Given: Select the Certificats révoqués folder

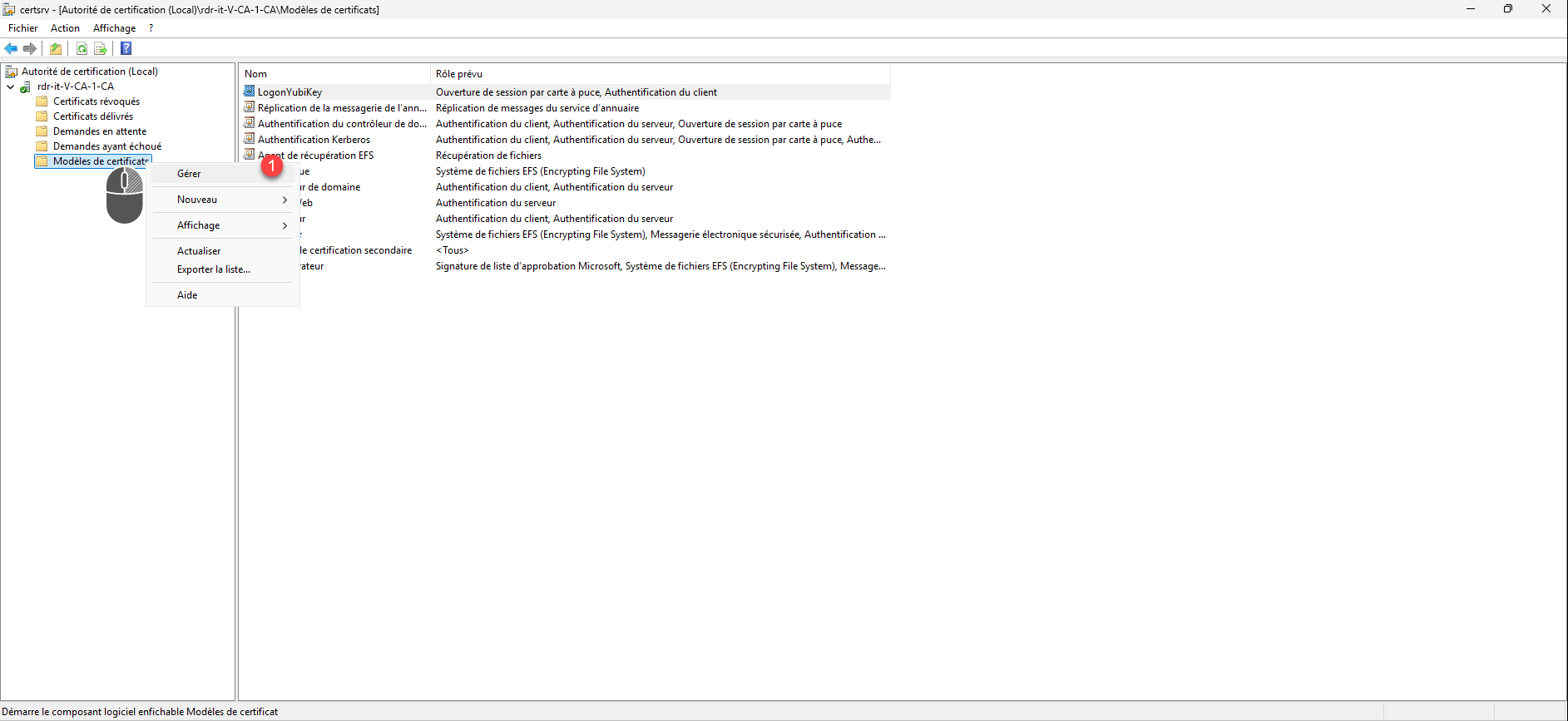Looking at the screenshot, I should pos(96,101).
